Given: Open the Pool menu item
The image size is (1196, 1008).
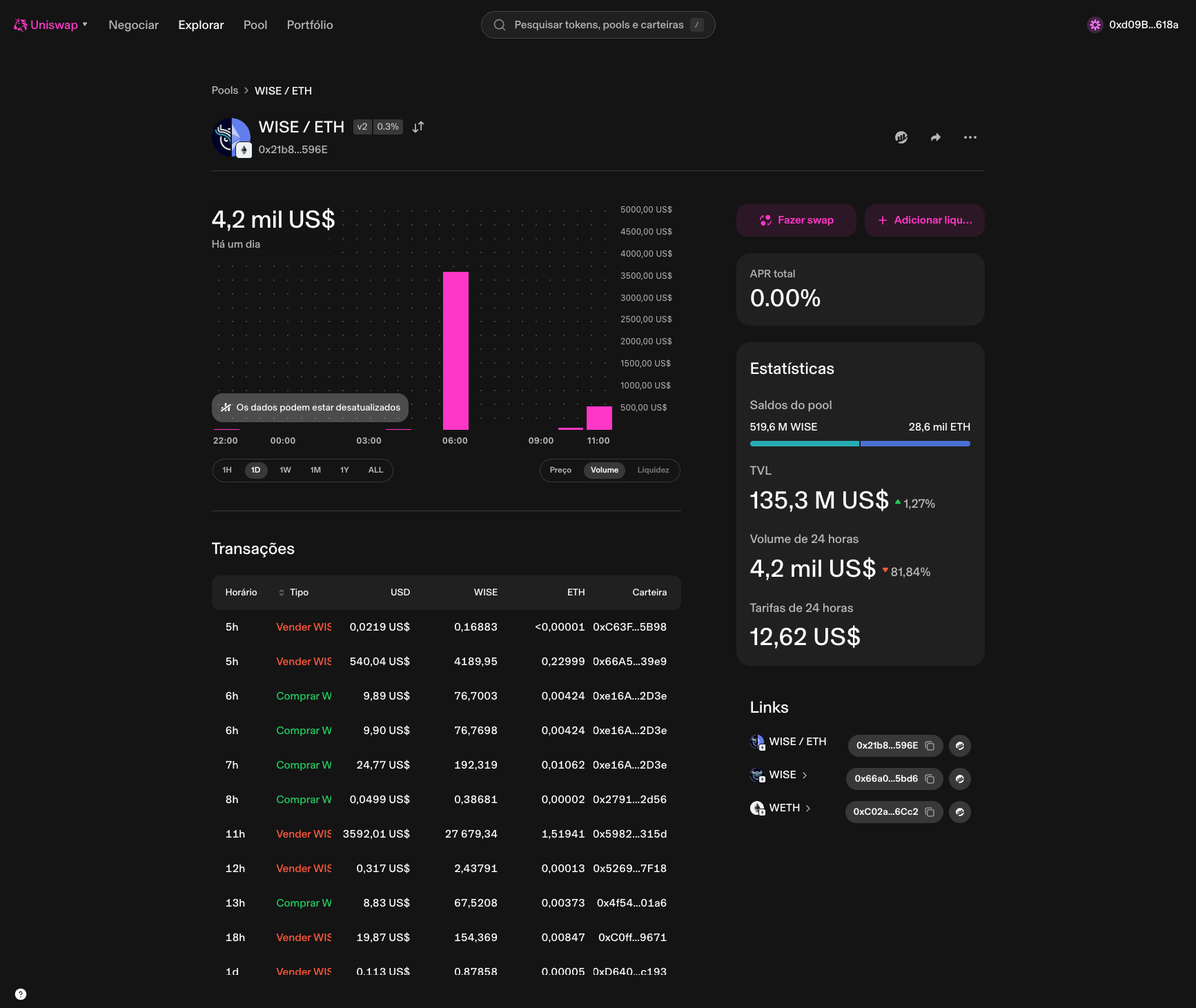Looking at the screenshot, I should point(255,25).
